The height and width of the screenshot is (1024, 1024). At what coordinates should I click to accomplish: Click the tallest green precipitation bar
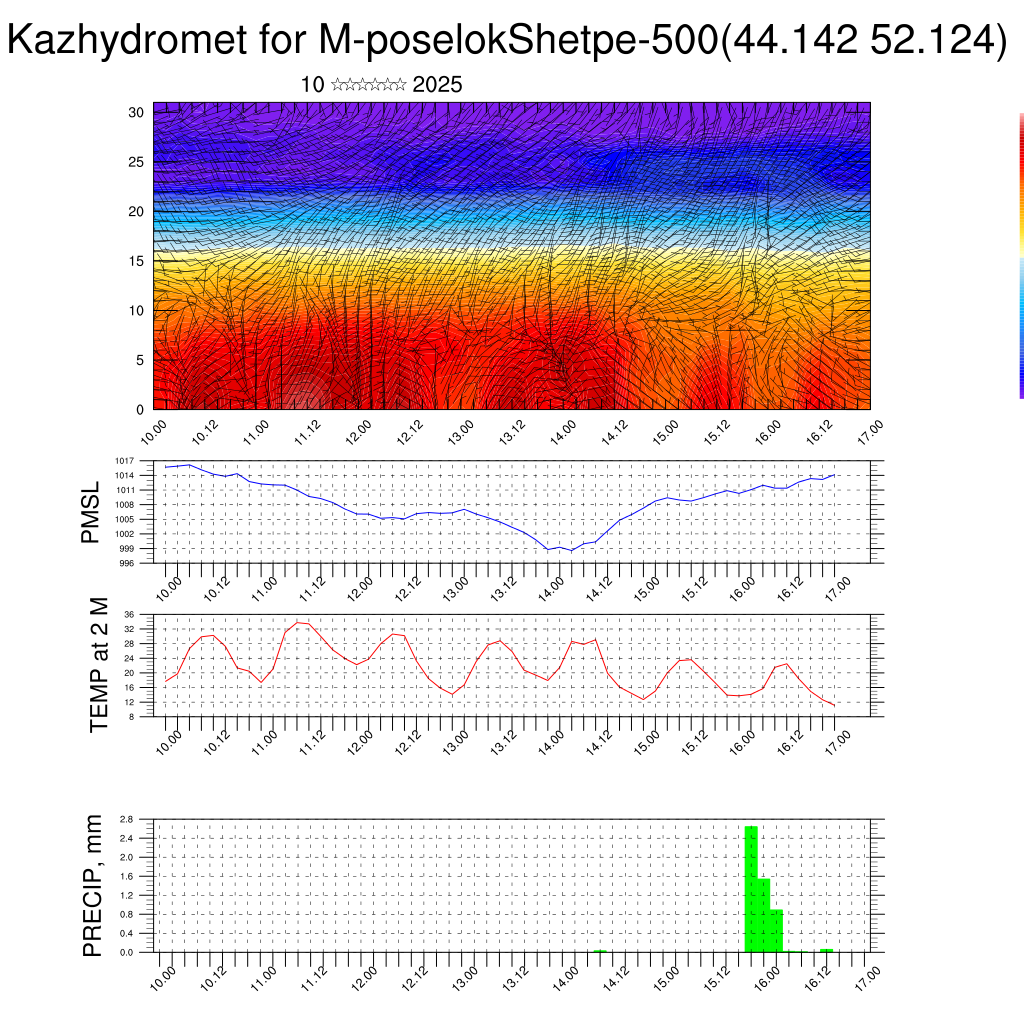coord(752,889)
